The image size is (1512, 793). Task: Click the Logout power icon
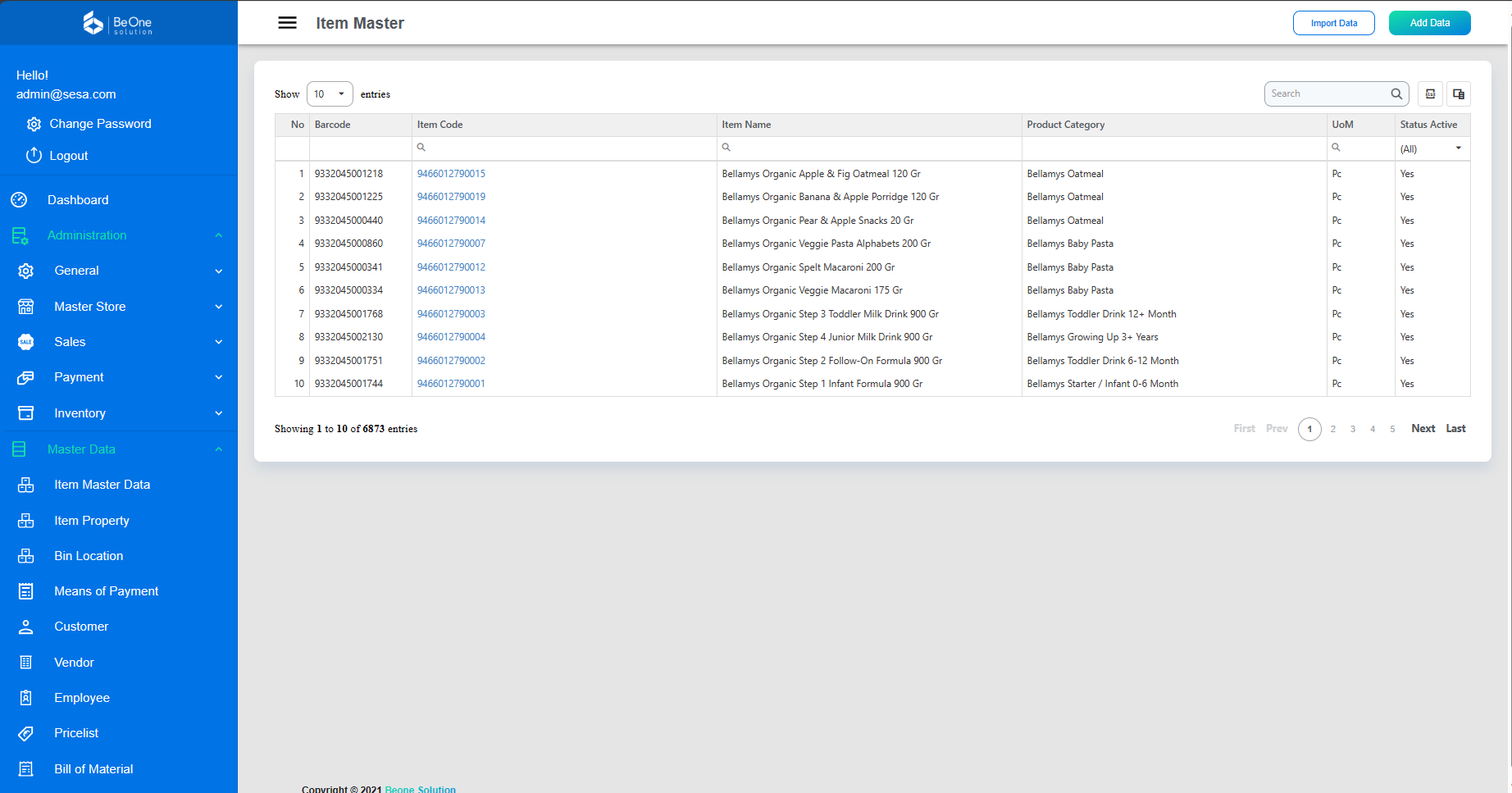(x=34, y=155)
